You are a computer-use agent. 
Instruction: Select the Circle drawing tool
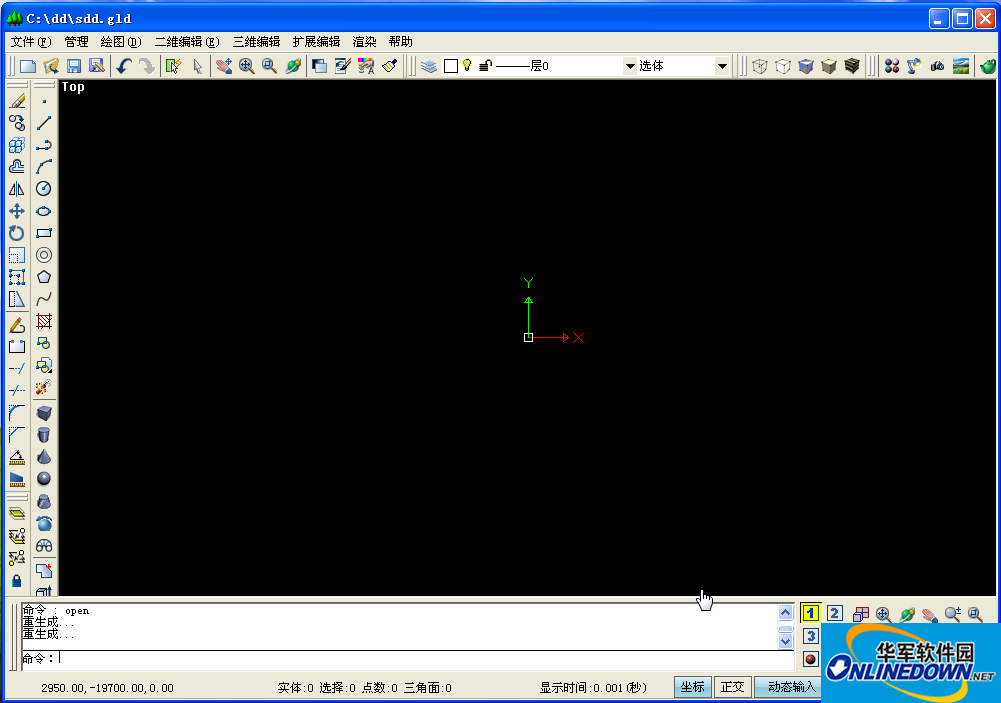pos(44,189)
